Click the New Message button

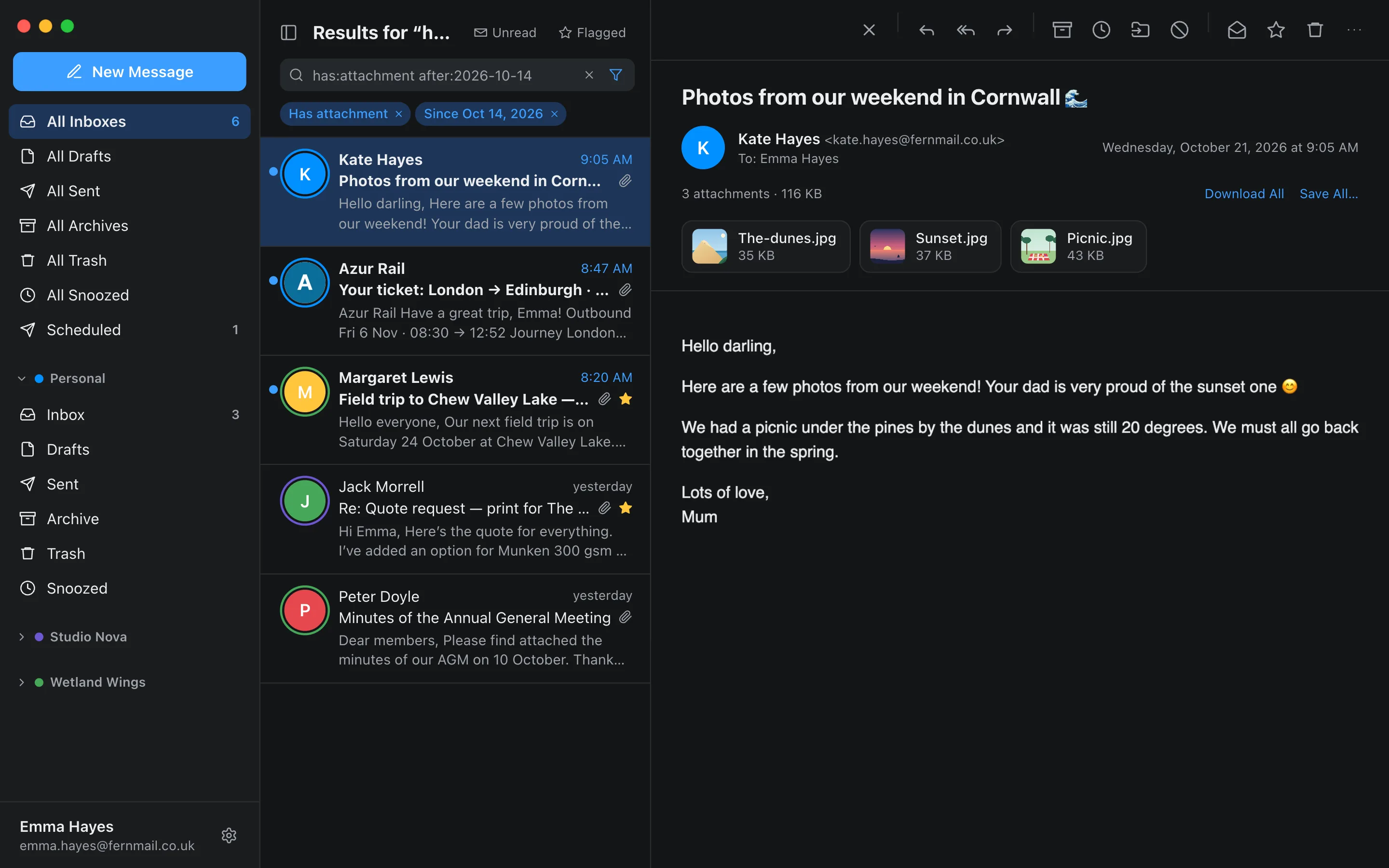click(x=130, y=72)
